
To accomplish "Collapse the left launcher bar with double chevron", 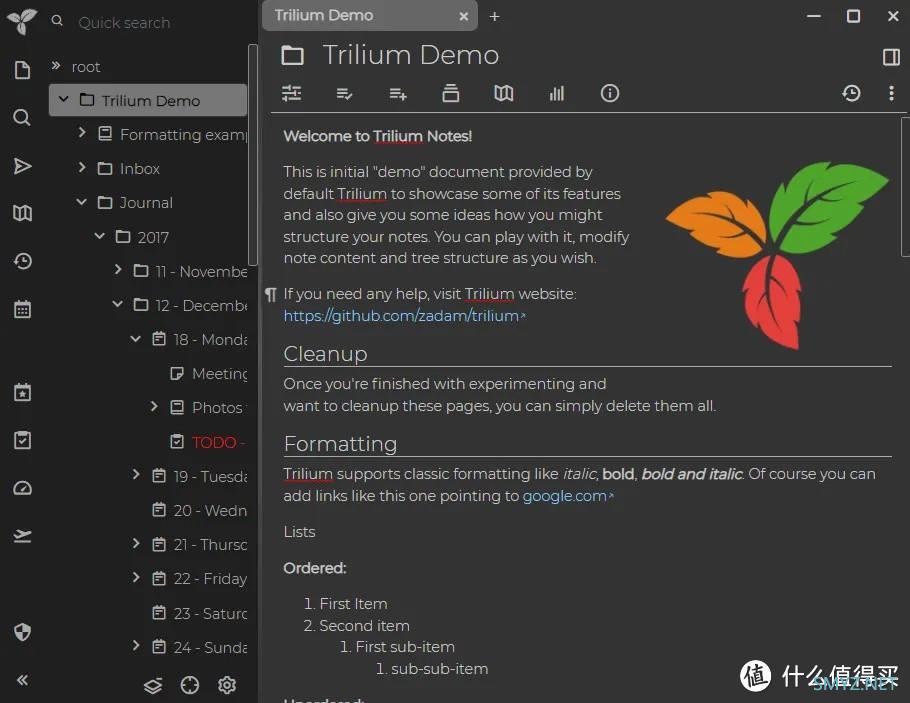I will [22, 680].
